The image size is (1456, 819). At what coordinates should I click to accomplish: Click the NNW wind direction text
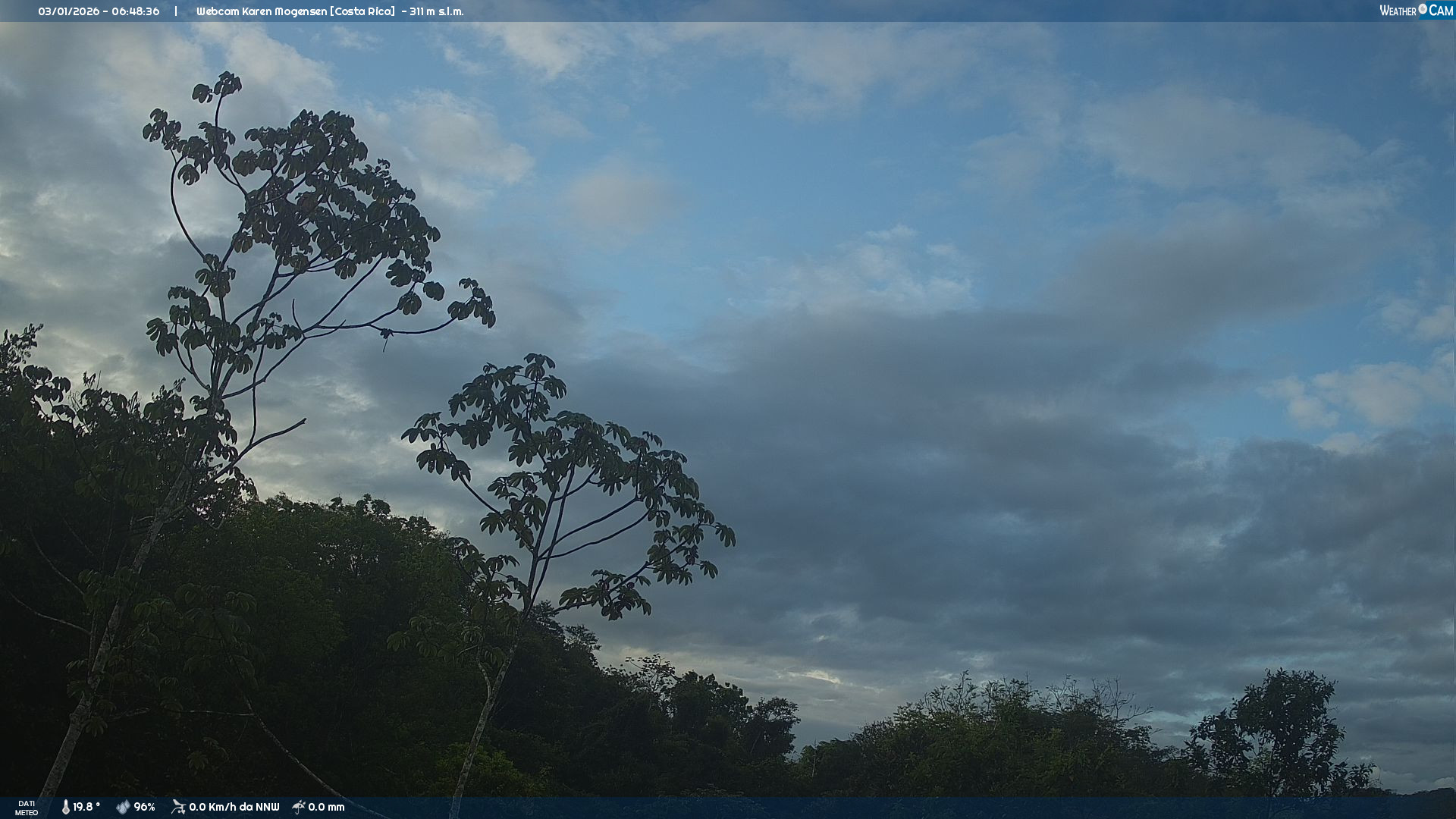pyautogui.click(x=268, y=807)
